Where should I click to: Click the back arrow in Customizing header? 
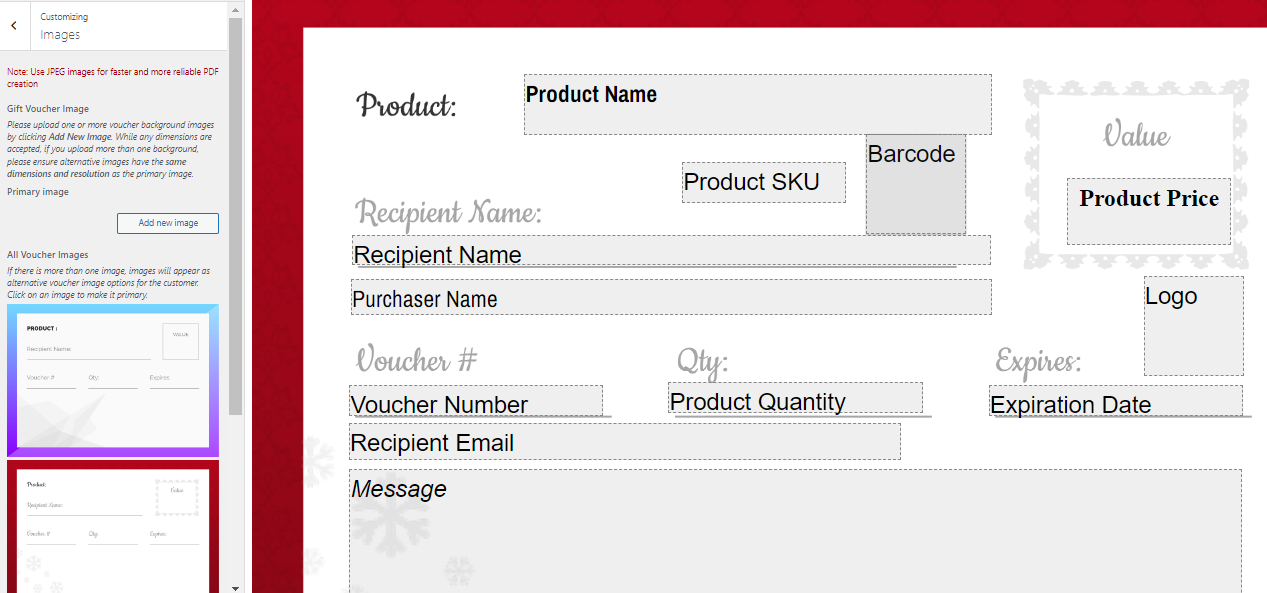[13, 26]
